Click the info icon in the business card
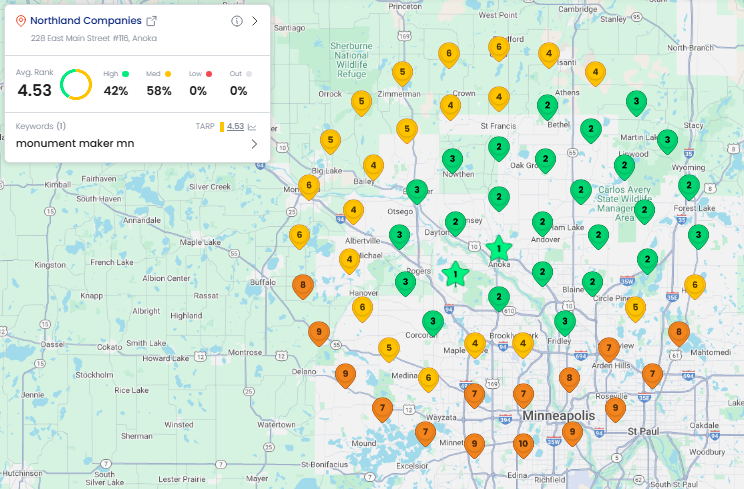Viewport: 744px width, 489px height. pyautogui.click(x=237, y=21)
